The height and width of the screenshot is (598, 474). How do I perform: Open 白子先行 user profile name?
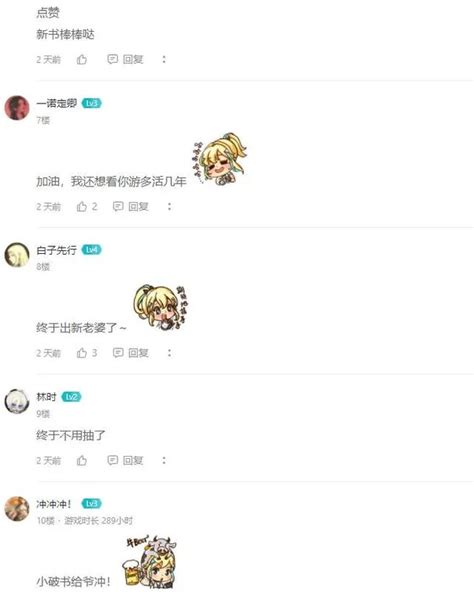(56, 250)
